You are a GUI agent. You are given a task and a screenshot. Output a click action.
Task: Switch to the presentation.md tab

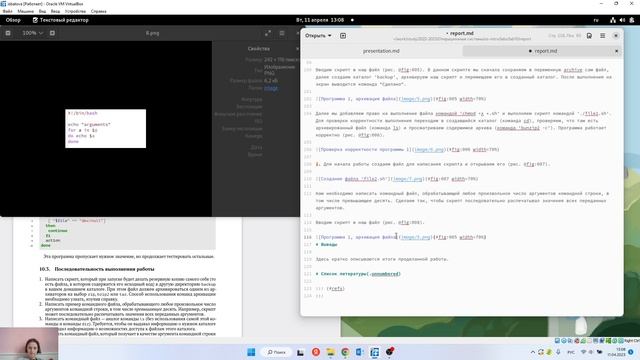tap(381, 51)
